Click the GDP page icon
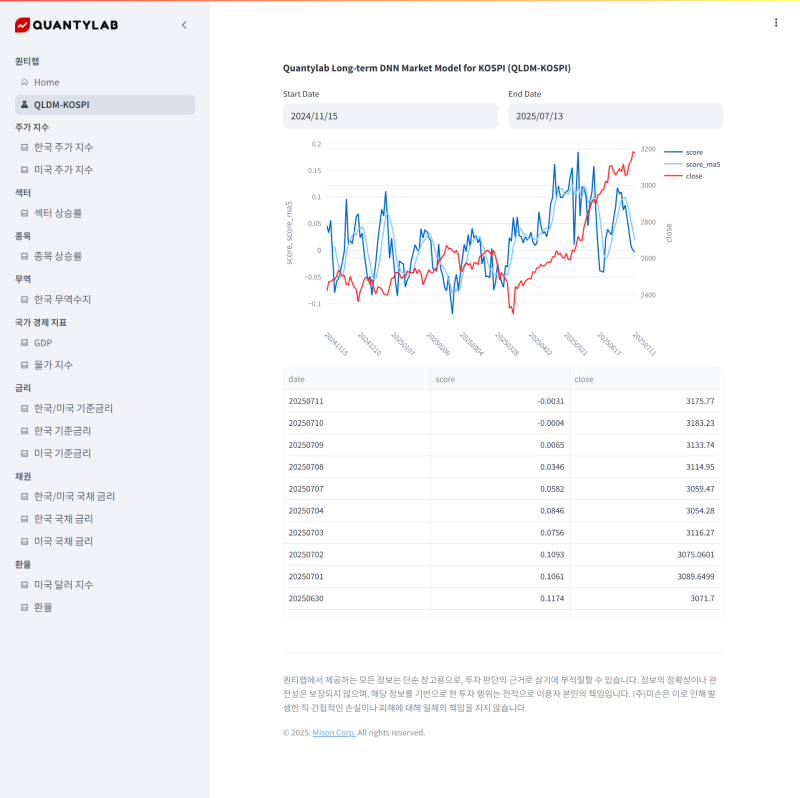The height and width of the screenshot is (798, 800). 24,342
